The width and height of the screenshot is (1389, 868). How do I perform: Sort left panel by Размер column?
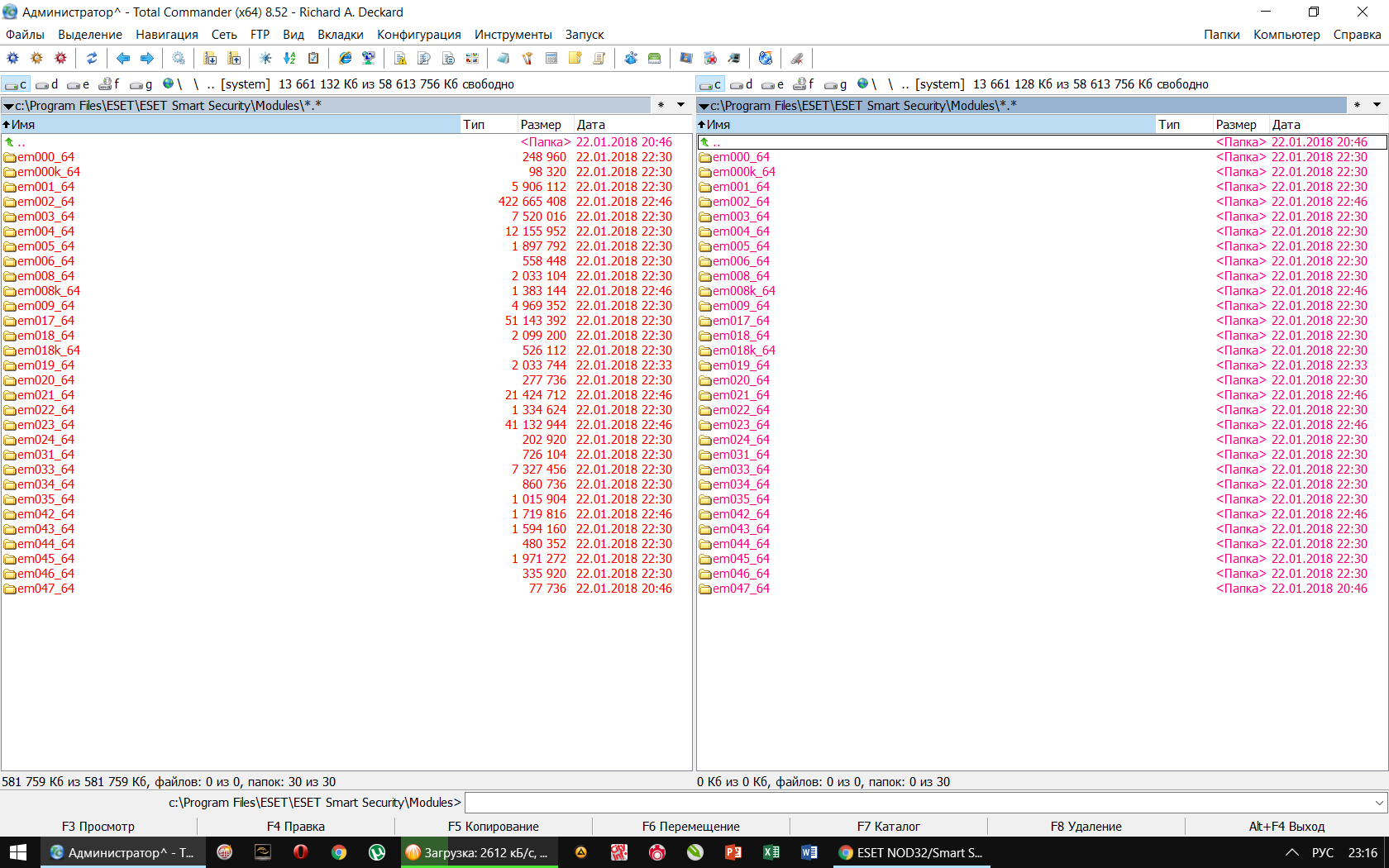coord(546,125)
